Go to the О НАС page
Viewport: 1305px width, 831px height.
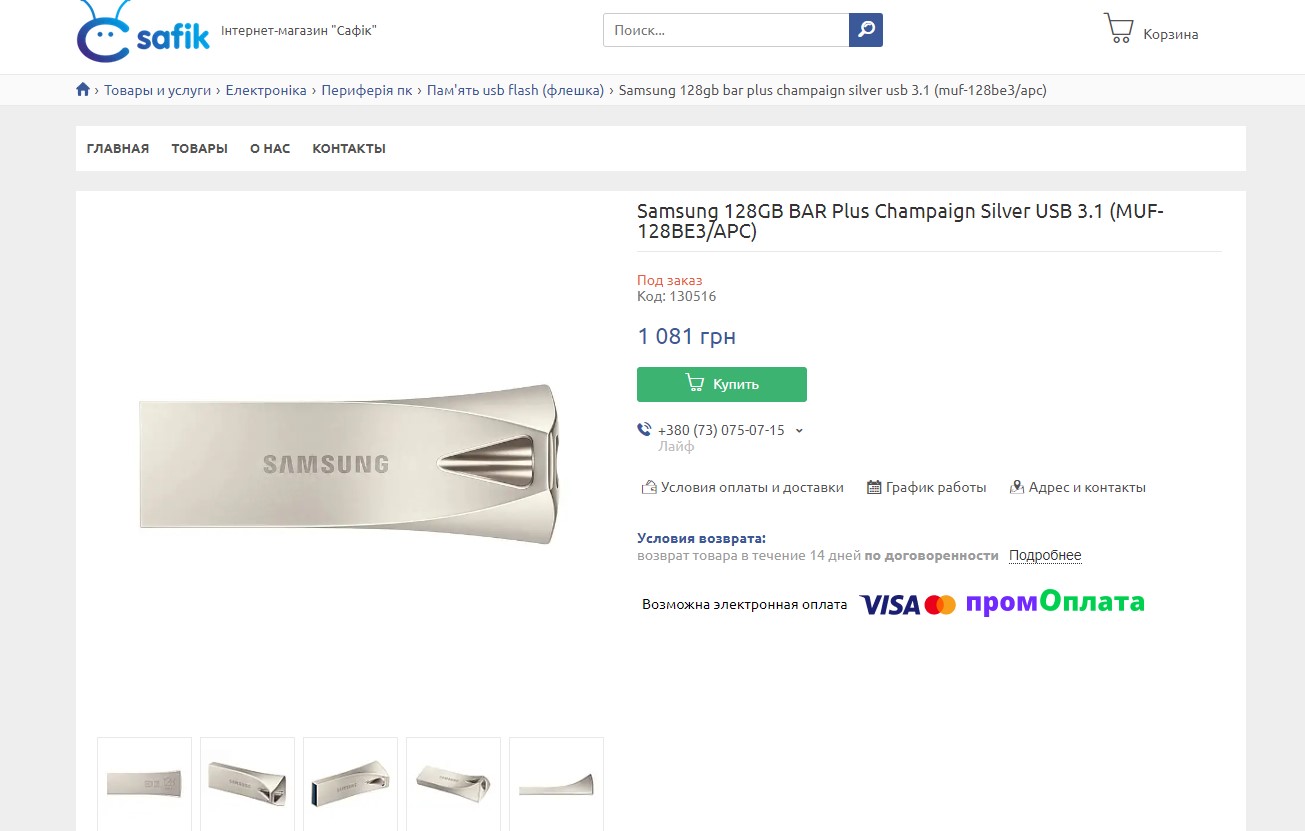270,149
